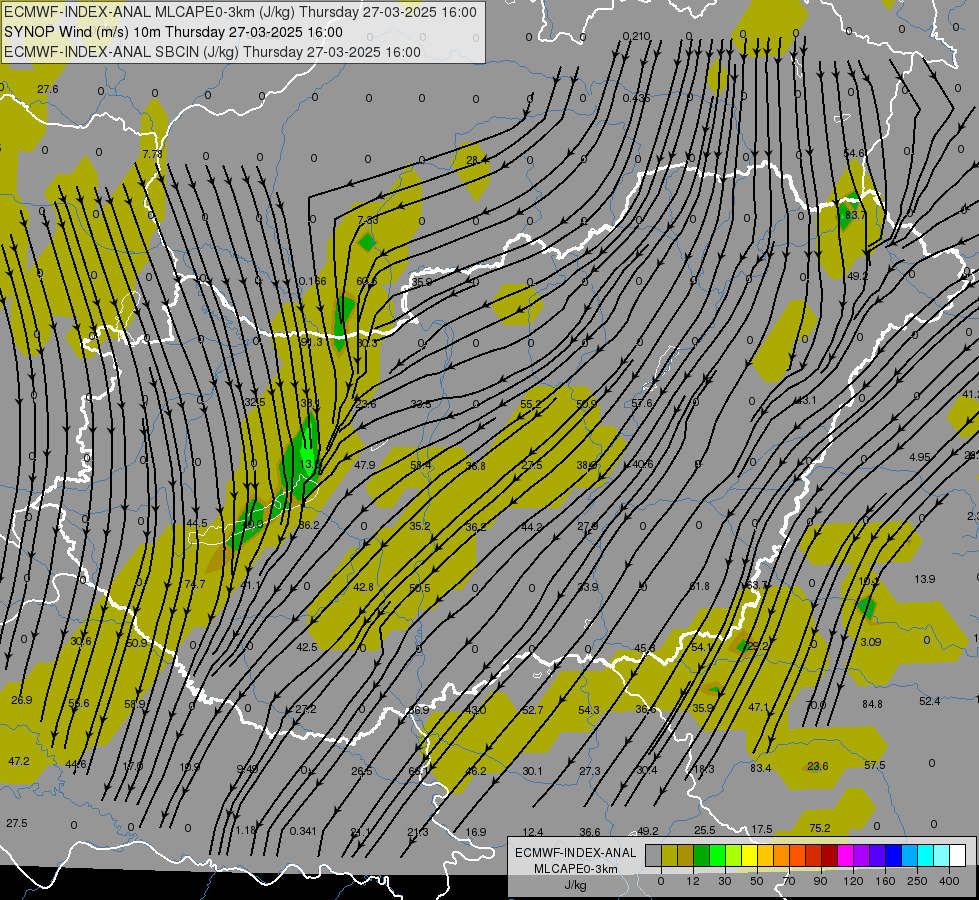
Task: Click the map value '83.7'
Action: [x=855, y=215]
